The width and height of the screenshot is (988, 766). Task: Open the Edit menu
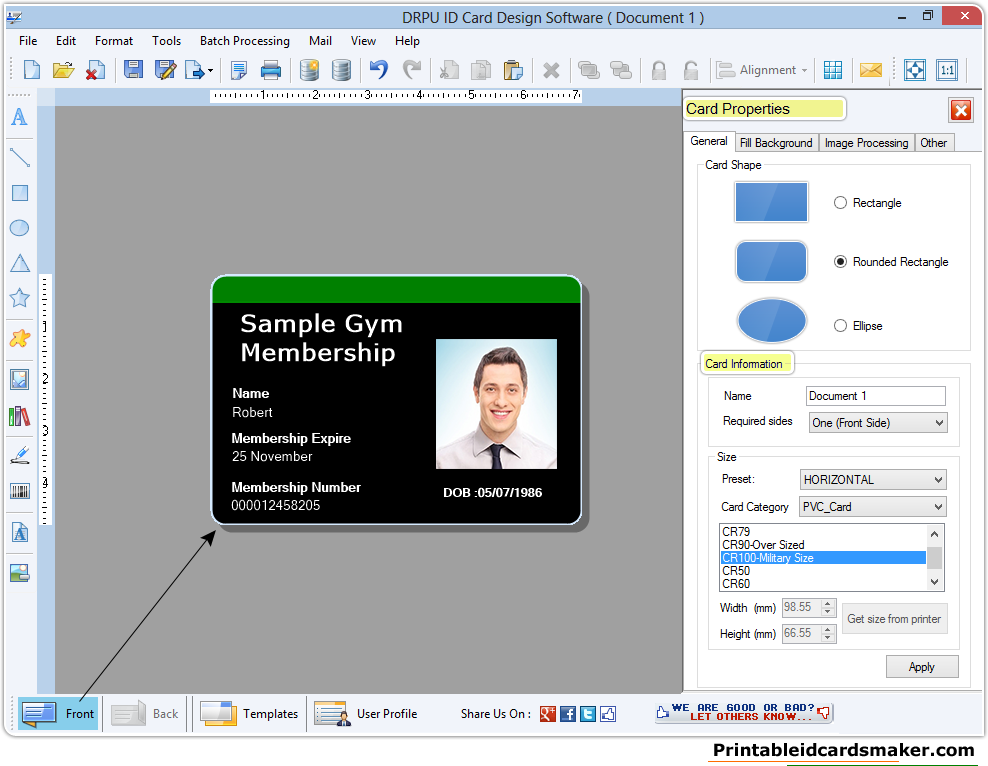coord(66,41)
